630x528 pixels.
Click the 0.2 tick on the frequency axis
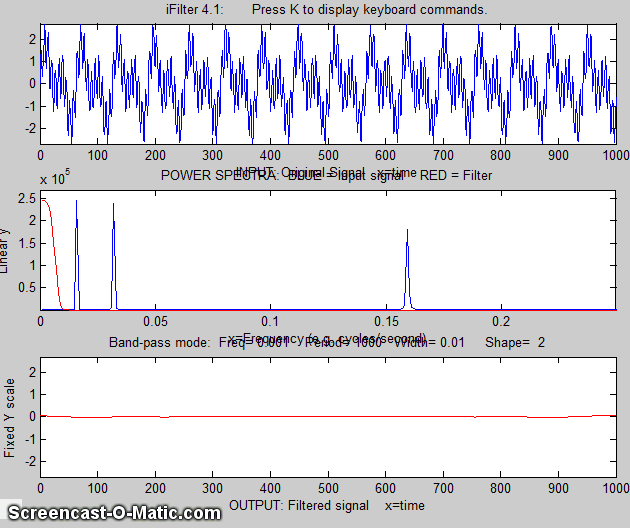(x=500, y=322)
